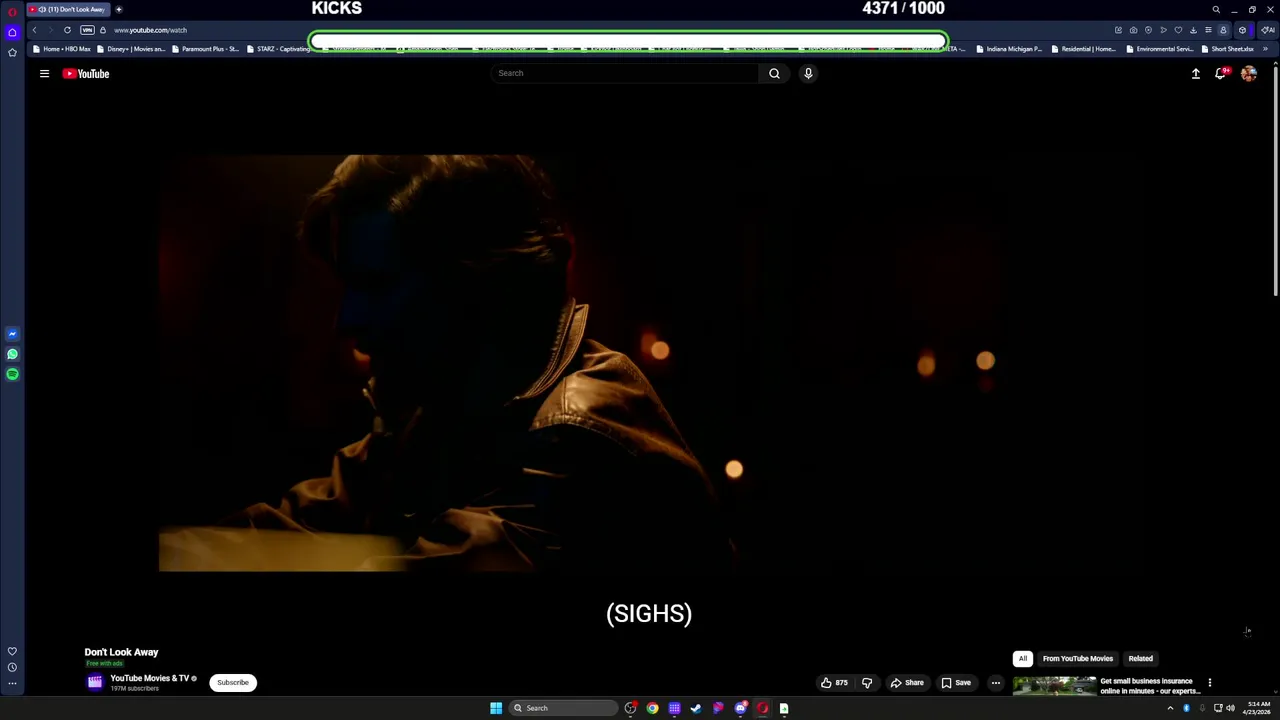Select the Don't Look Away browser tab

(x=67, y=9)
